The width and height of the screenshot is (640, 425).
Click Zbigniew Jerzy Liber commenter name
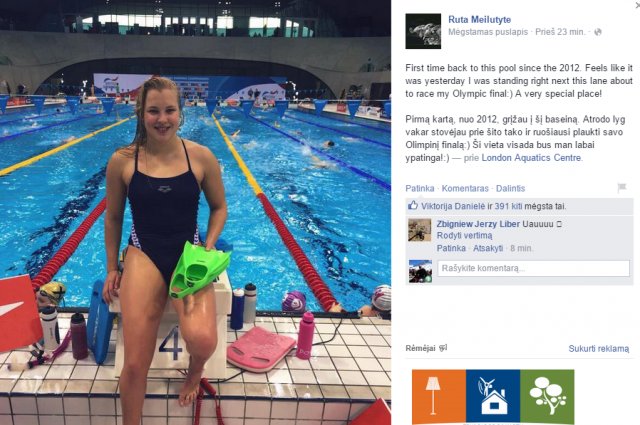pyautogui.click(x=478, y=224)
